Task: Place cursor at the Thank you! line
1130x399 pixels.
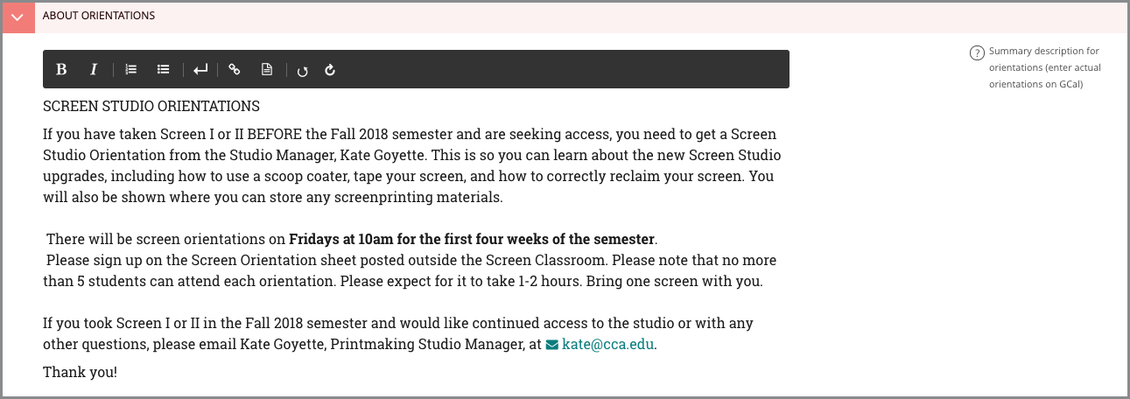Action: [x=80, y=372]
